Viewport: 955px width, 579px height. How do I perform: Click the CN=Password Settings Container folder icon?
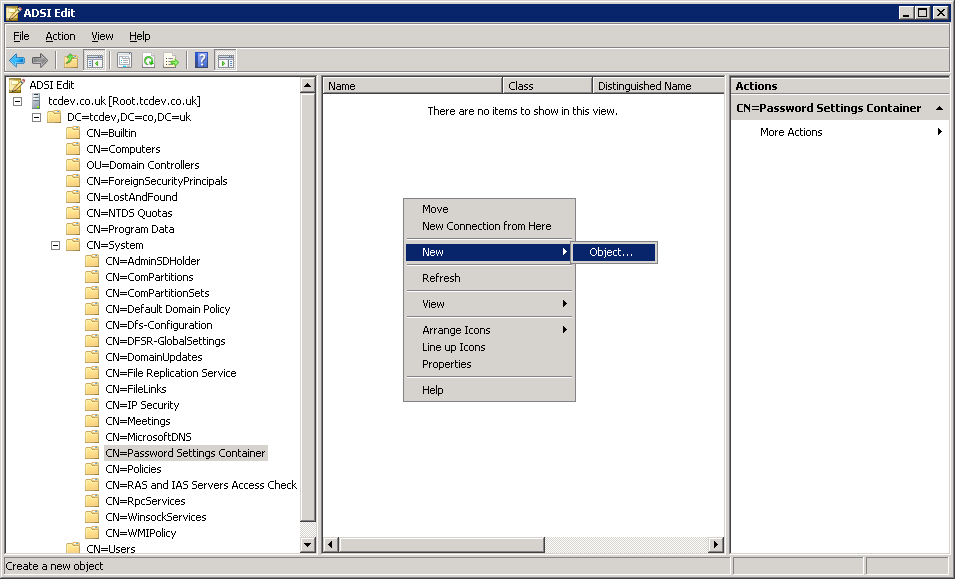coord(92,453)
